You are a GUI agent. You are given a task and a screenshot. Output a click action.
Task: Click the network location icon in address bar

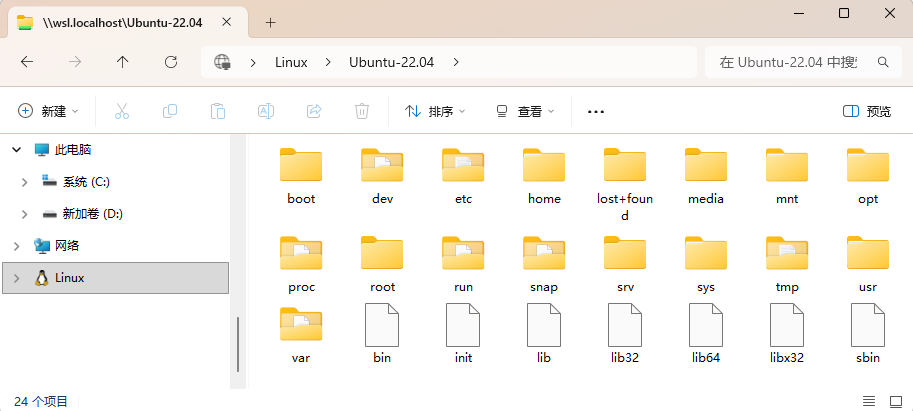(x=222, y=62)
